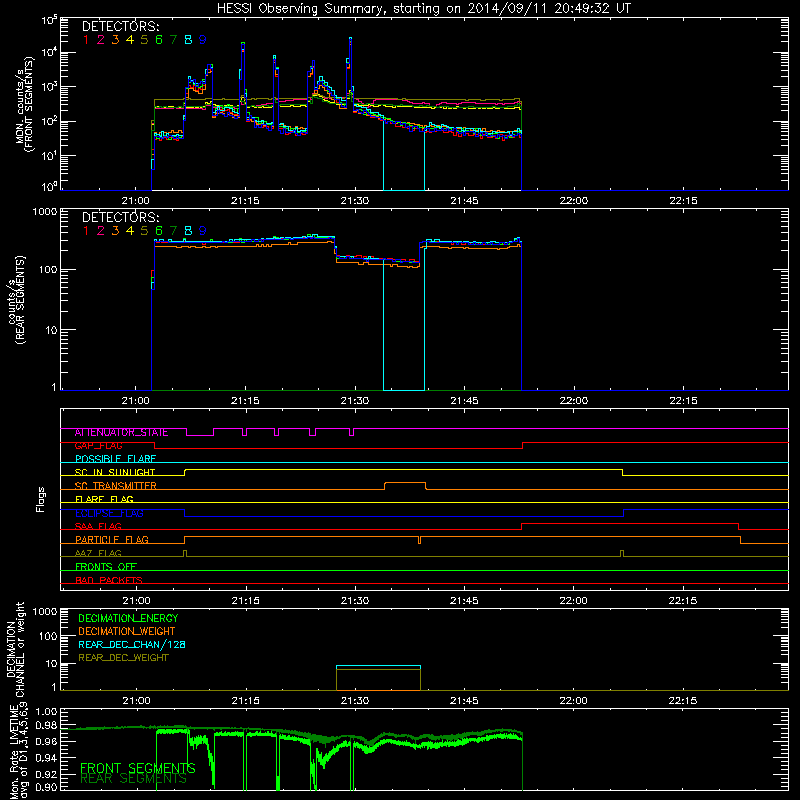
Task: Select the ECLIPSE_FLAG label
Action: 109,513
